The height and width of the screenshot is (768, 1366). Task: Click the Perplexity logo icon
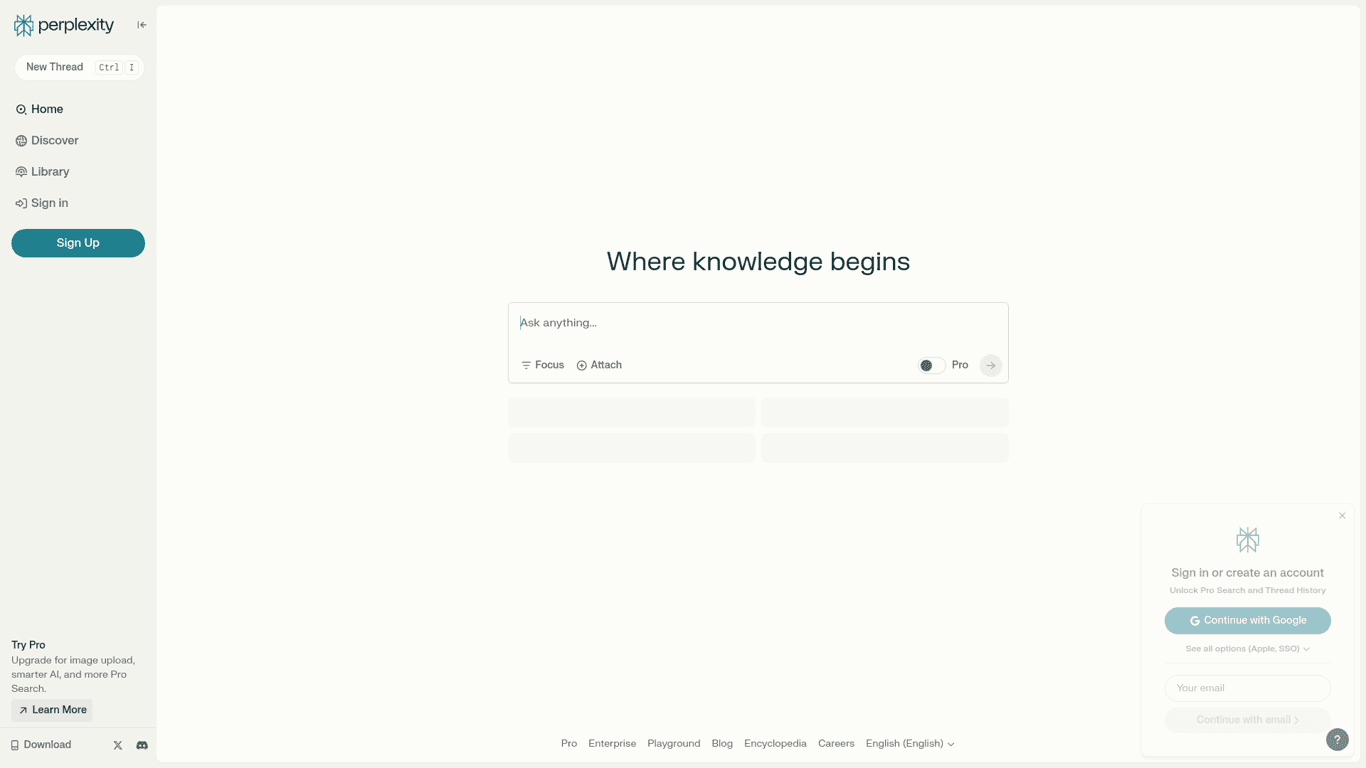(x=24, y=25)
